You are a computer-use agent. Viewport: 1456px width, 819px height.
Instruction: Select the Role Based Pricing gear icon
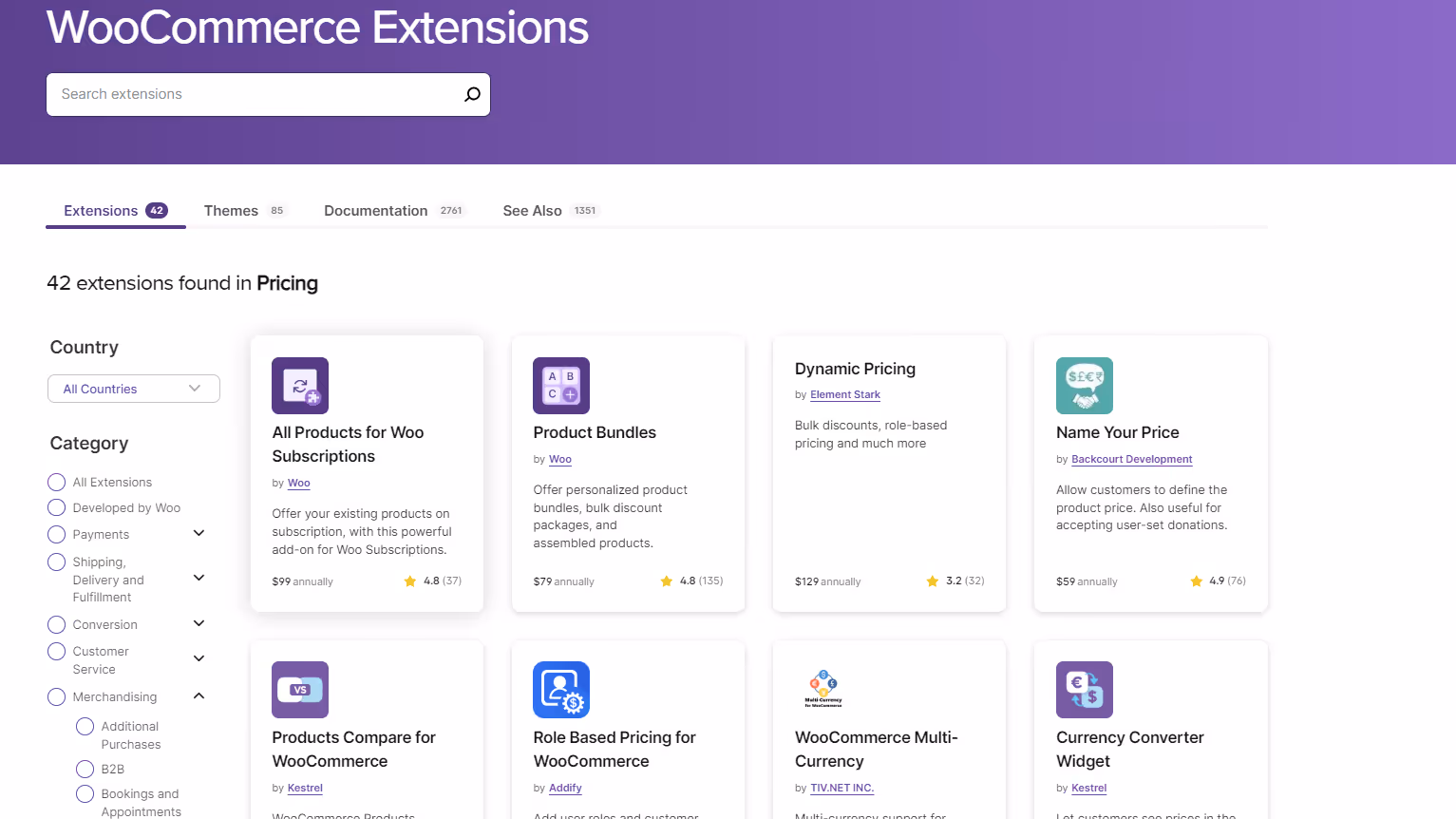click(560, 690)
